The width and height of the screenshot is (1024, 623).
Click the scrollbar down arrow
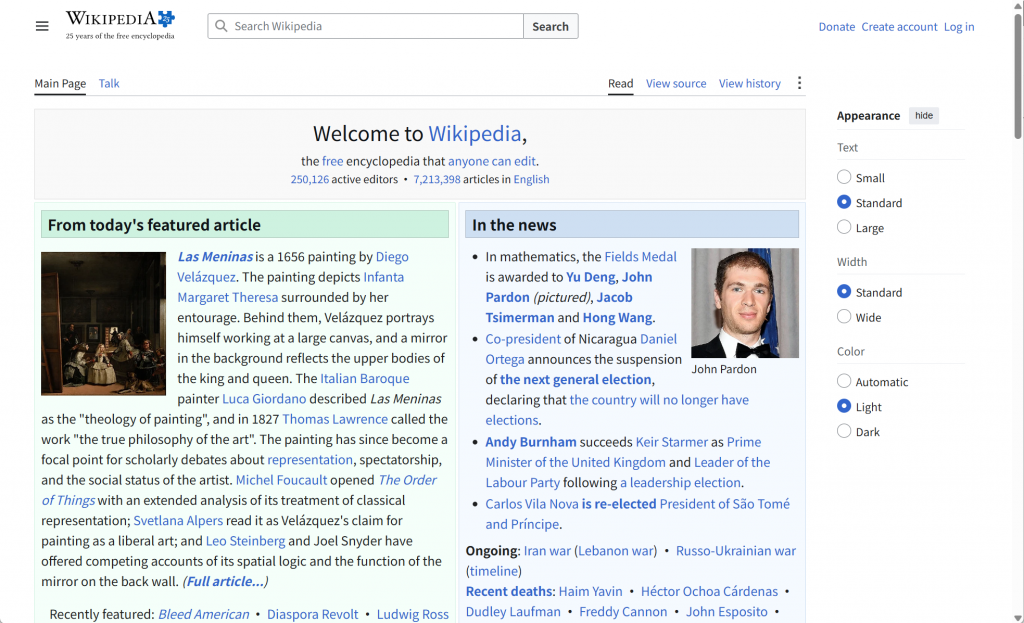pos(1018,617)
